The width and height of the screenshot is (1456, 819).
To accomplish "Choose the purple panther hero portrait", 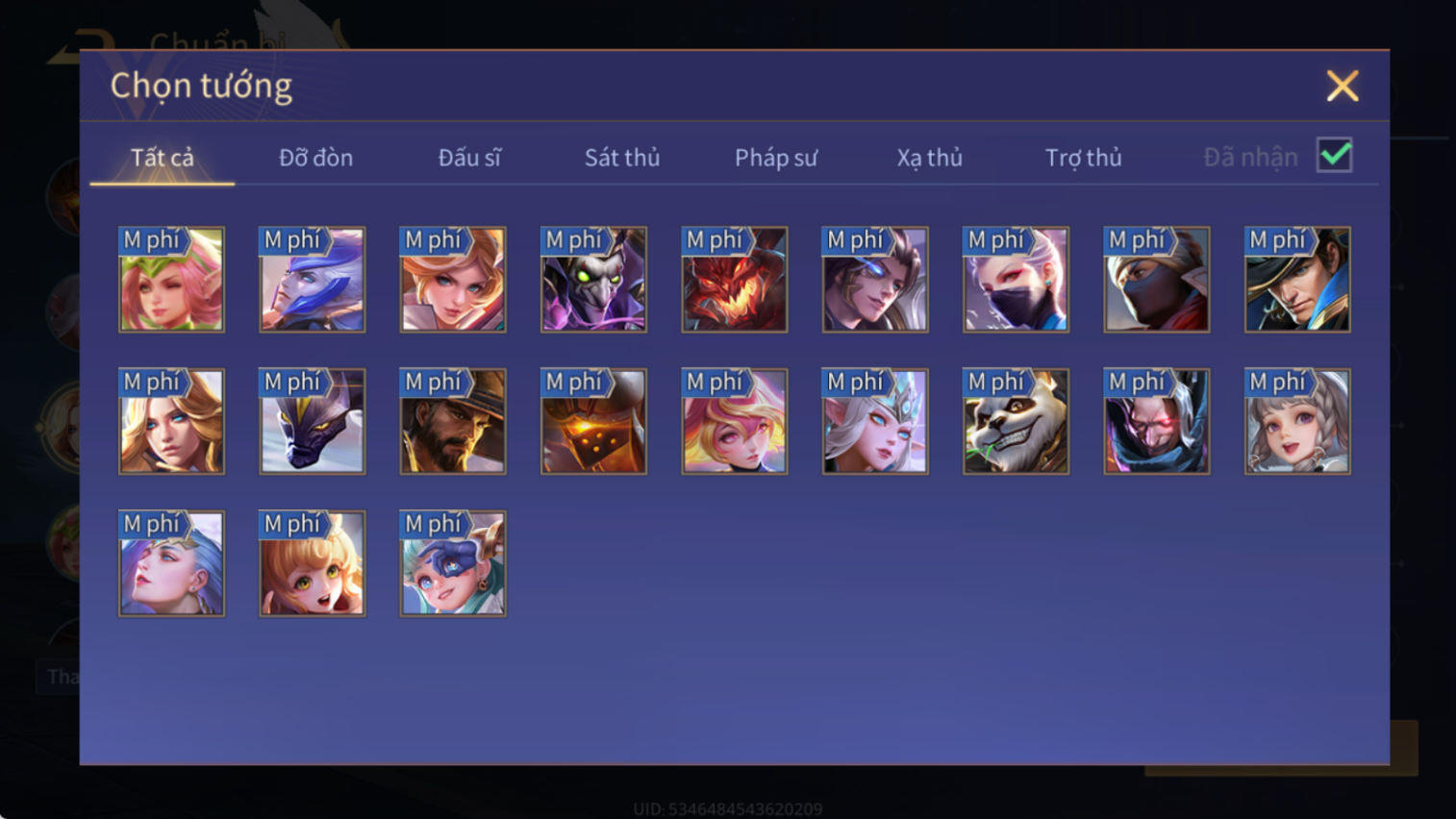I will click(x=312, y=421).
